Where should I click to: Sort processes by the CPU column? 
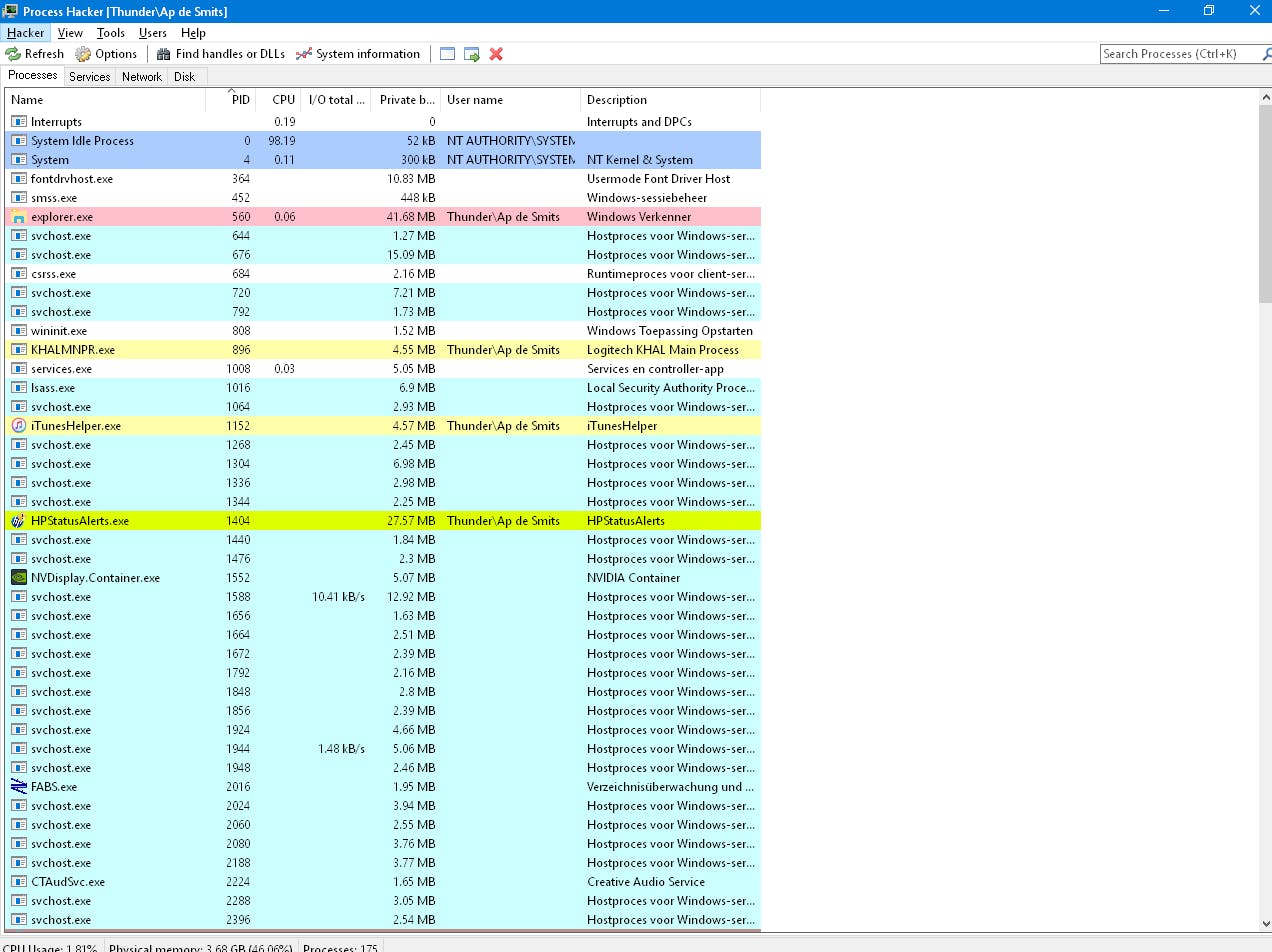(x=281, y=100)
